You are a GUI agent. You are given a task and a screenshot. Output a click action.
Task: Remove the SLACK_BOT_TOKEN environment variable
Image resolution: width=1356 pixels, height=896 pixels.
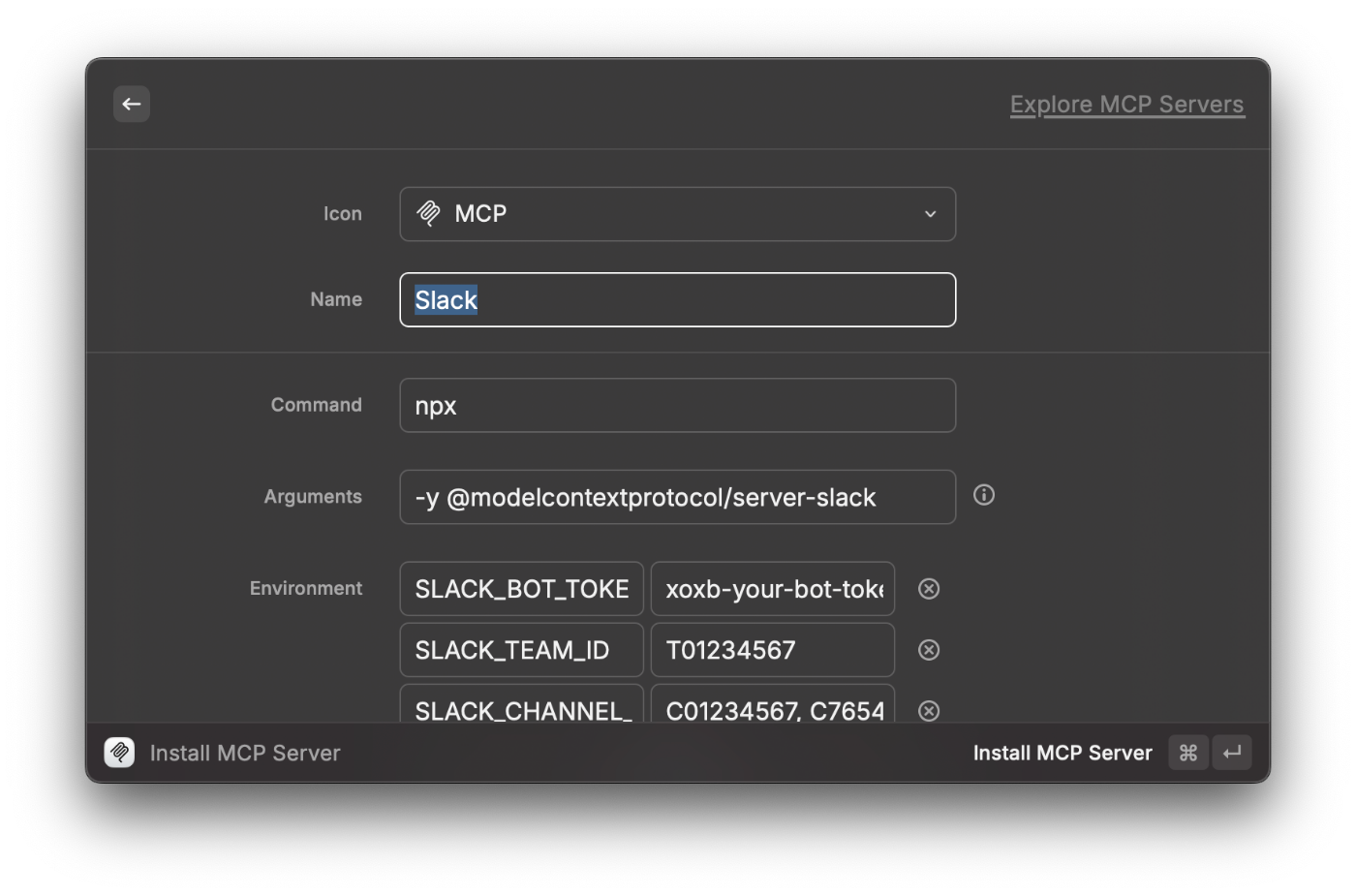tap(929, 589)
